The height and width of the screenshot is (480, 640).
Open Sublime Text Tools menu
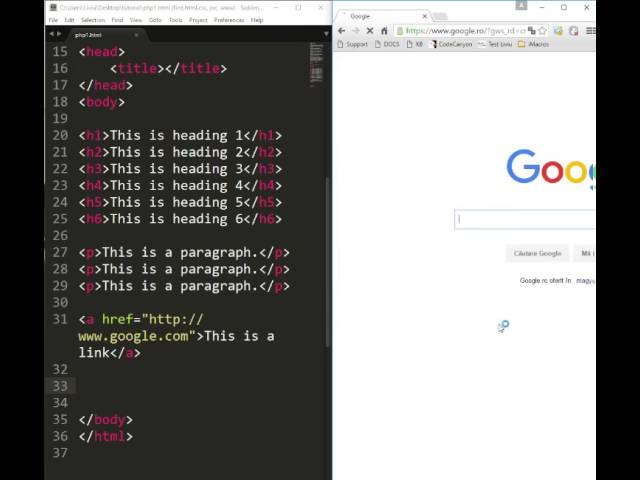[x=176, y=20]
